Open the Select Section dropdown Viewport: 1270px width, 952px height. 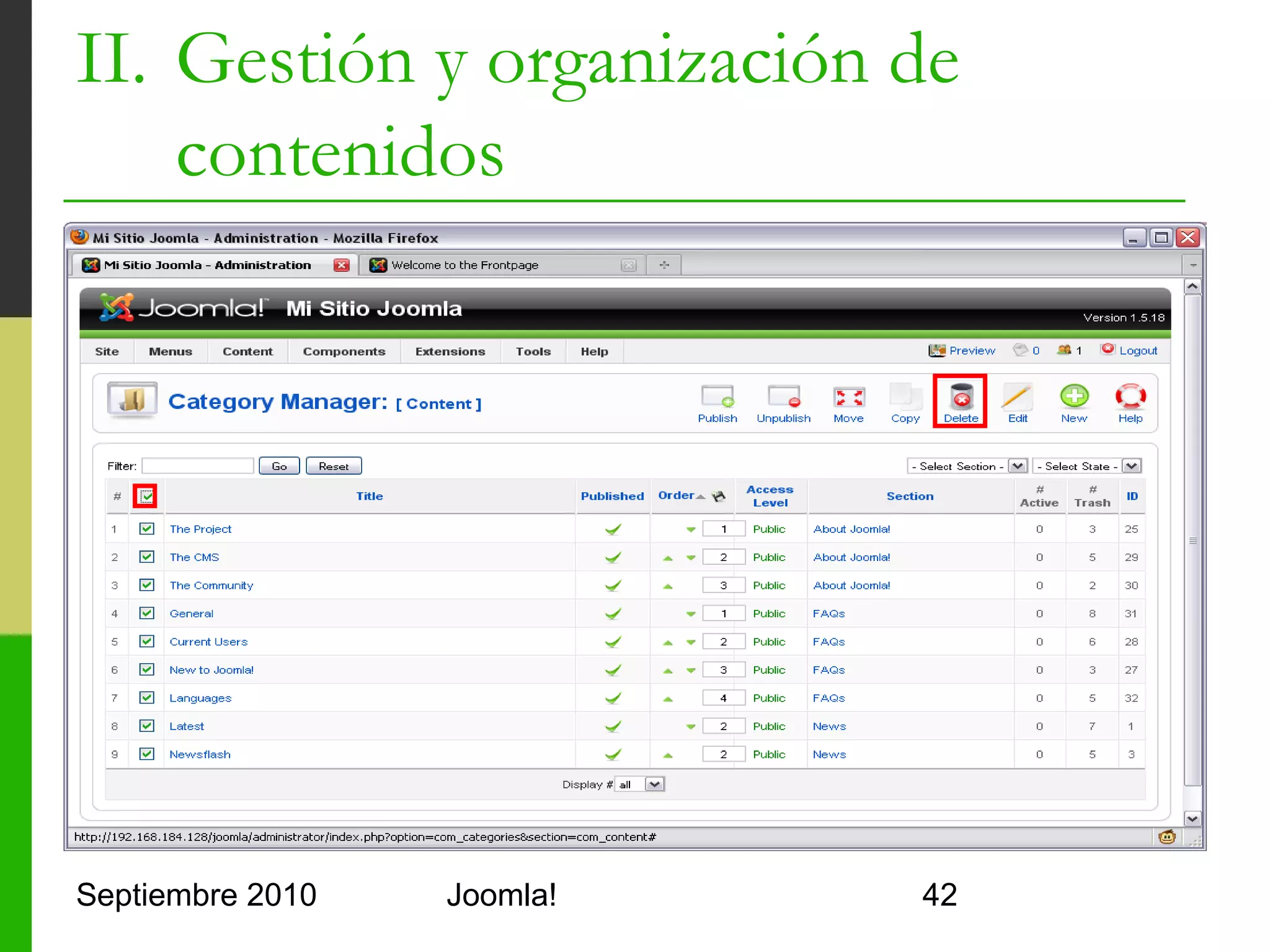point(967,466)
